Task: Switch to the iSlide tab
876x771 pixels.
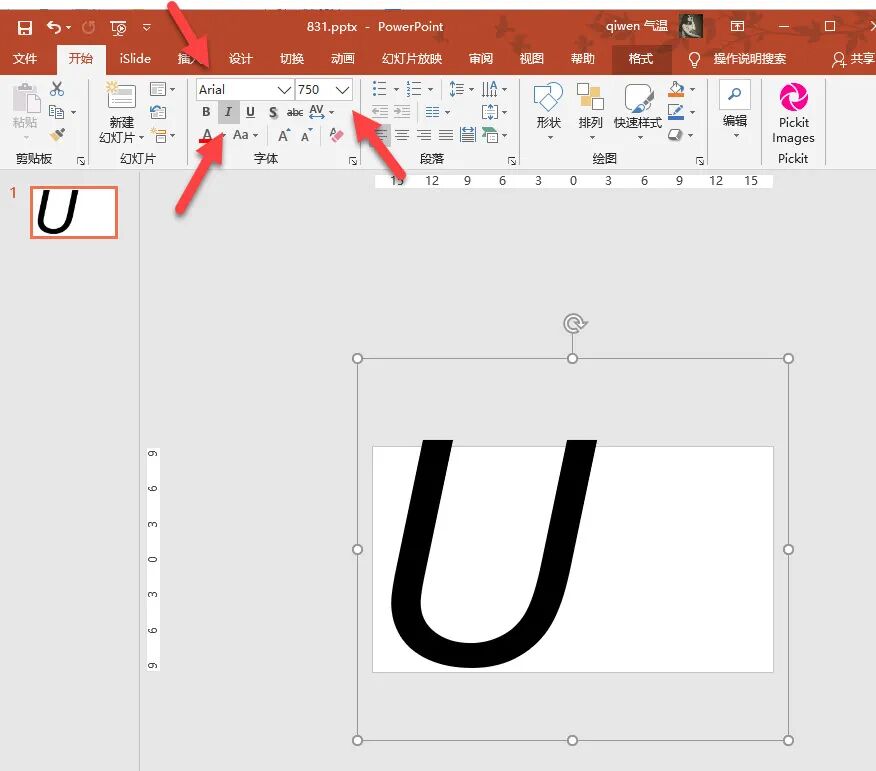Action: coord(135,59)
